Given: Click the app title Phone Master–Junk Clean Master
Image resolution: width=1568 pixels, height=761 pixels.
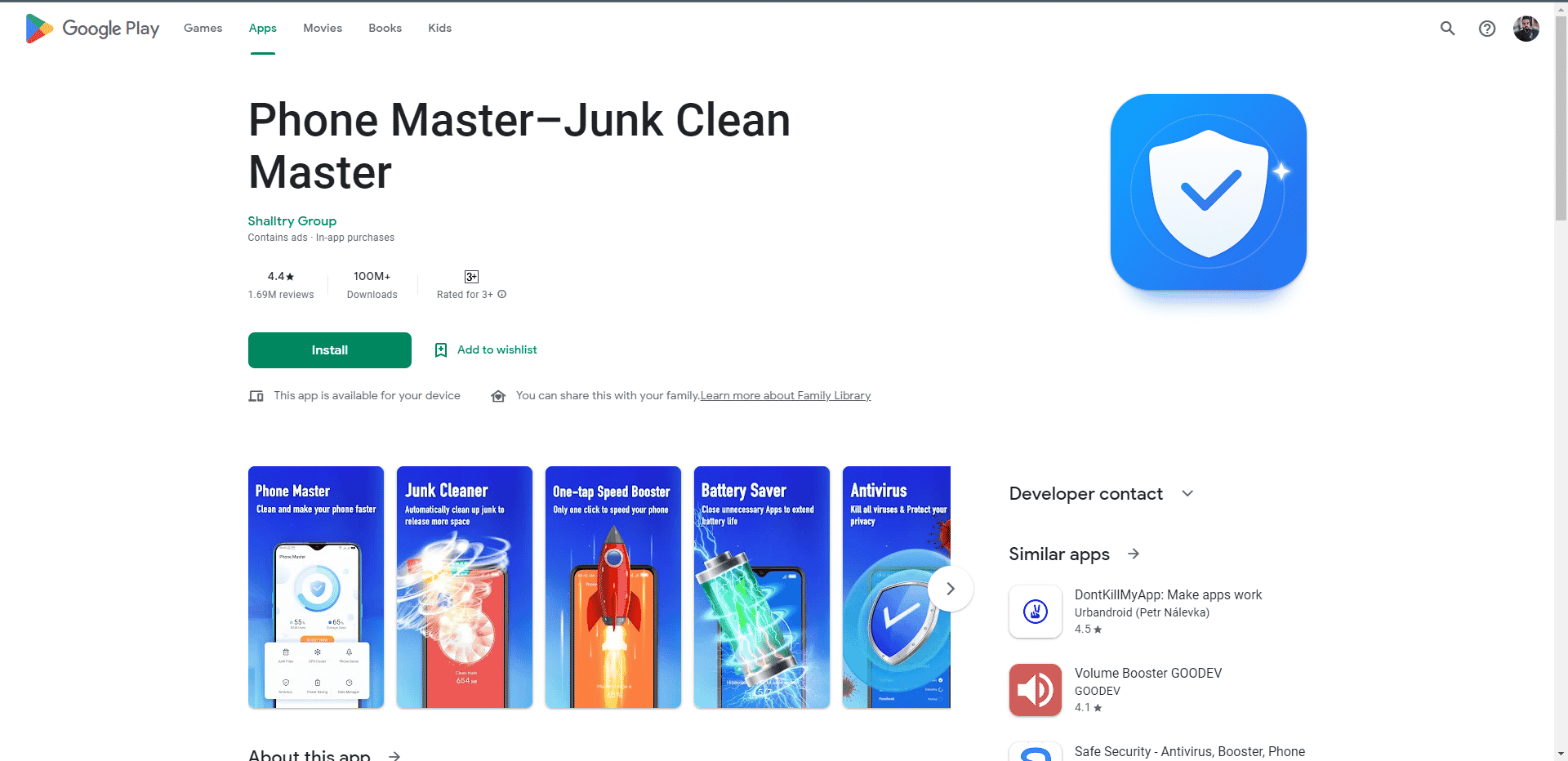Looking at the screenshot, I should point(519,146).
